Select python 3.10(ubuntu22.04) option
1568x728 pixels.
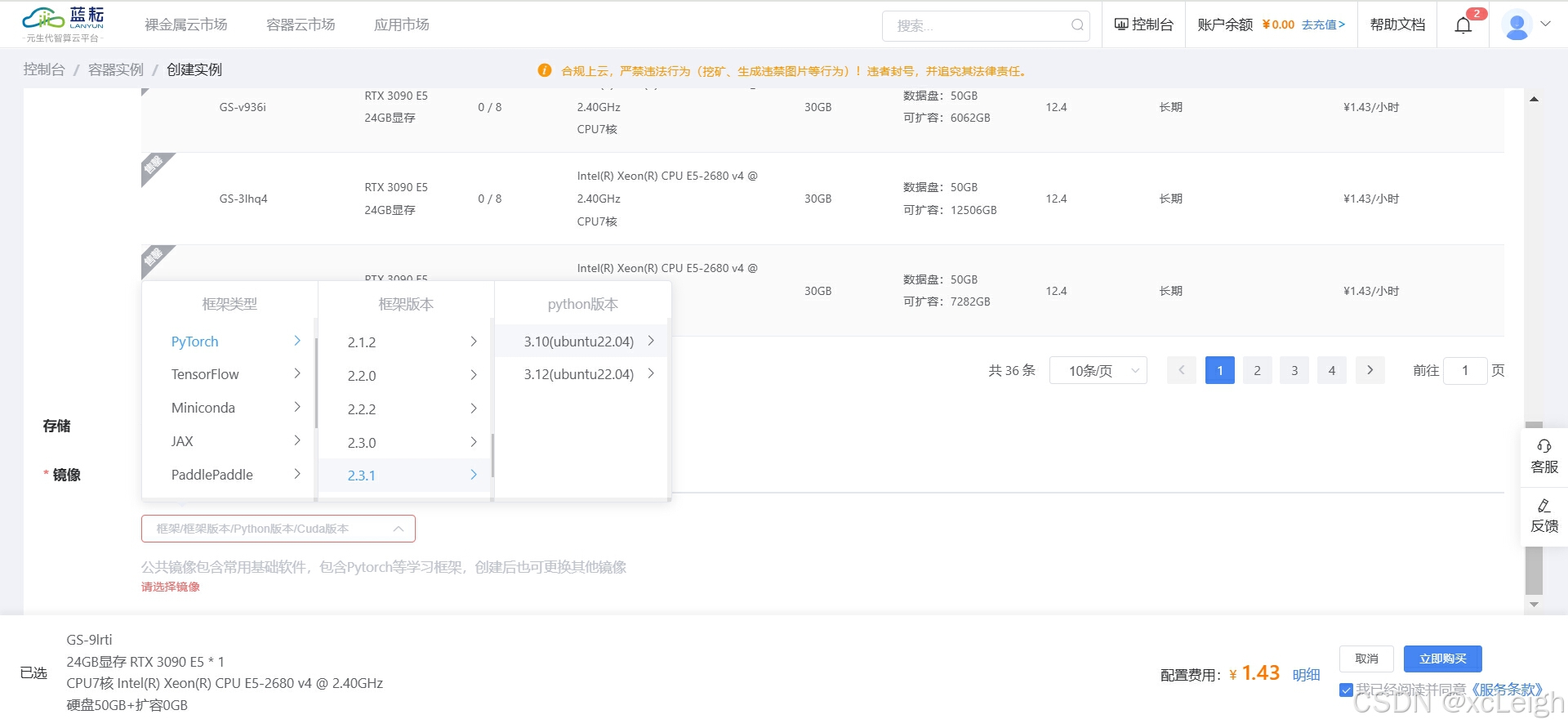pos(581,341)
